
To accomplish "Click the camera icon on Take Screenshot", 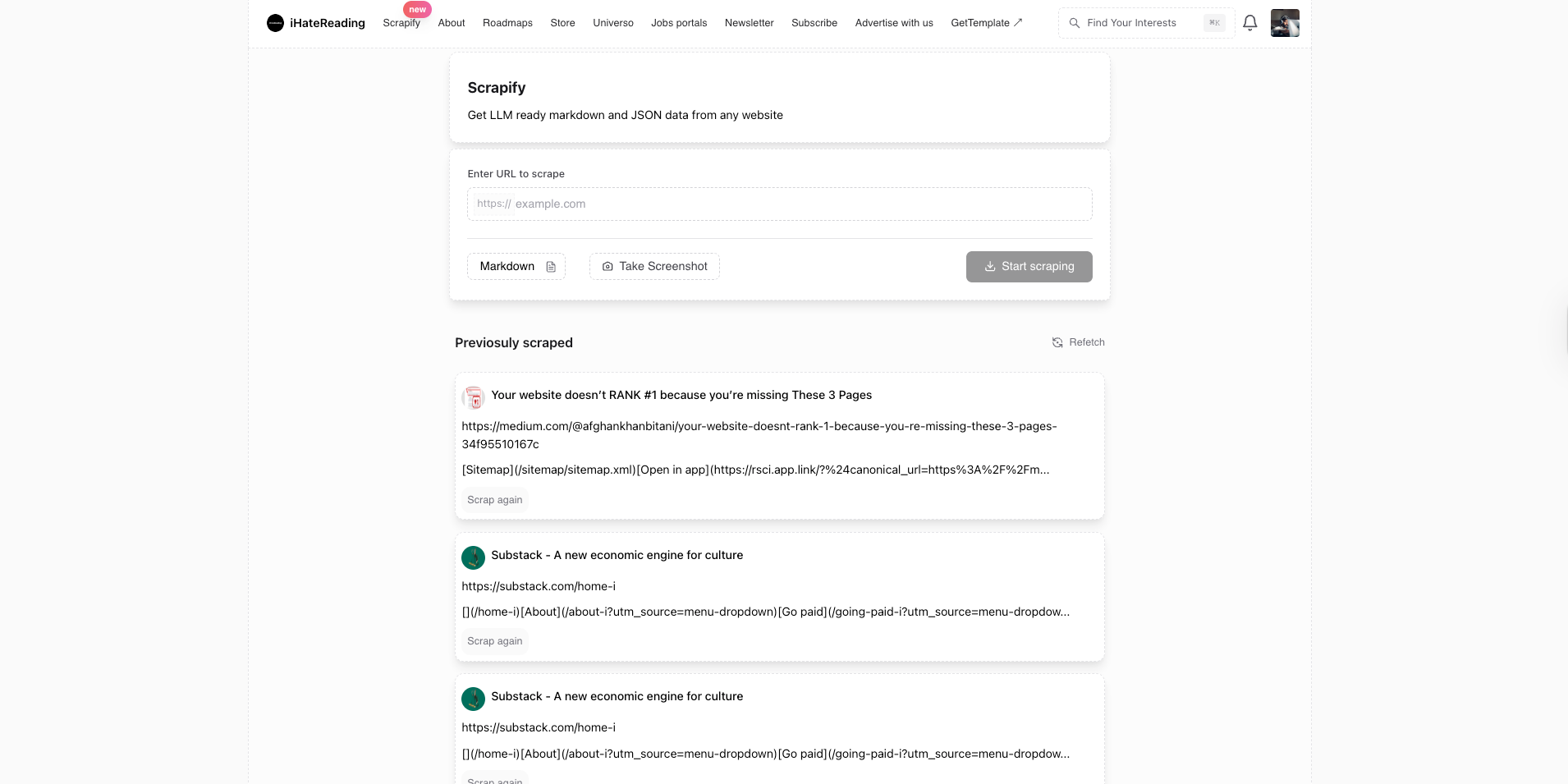I will coord(607,267).
